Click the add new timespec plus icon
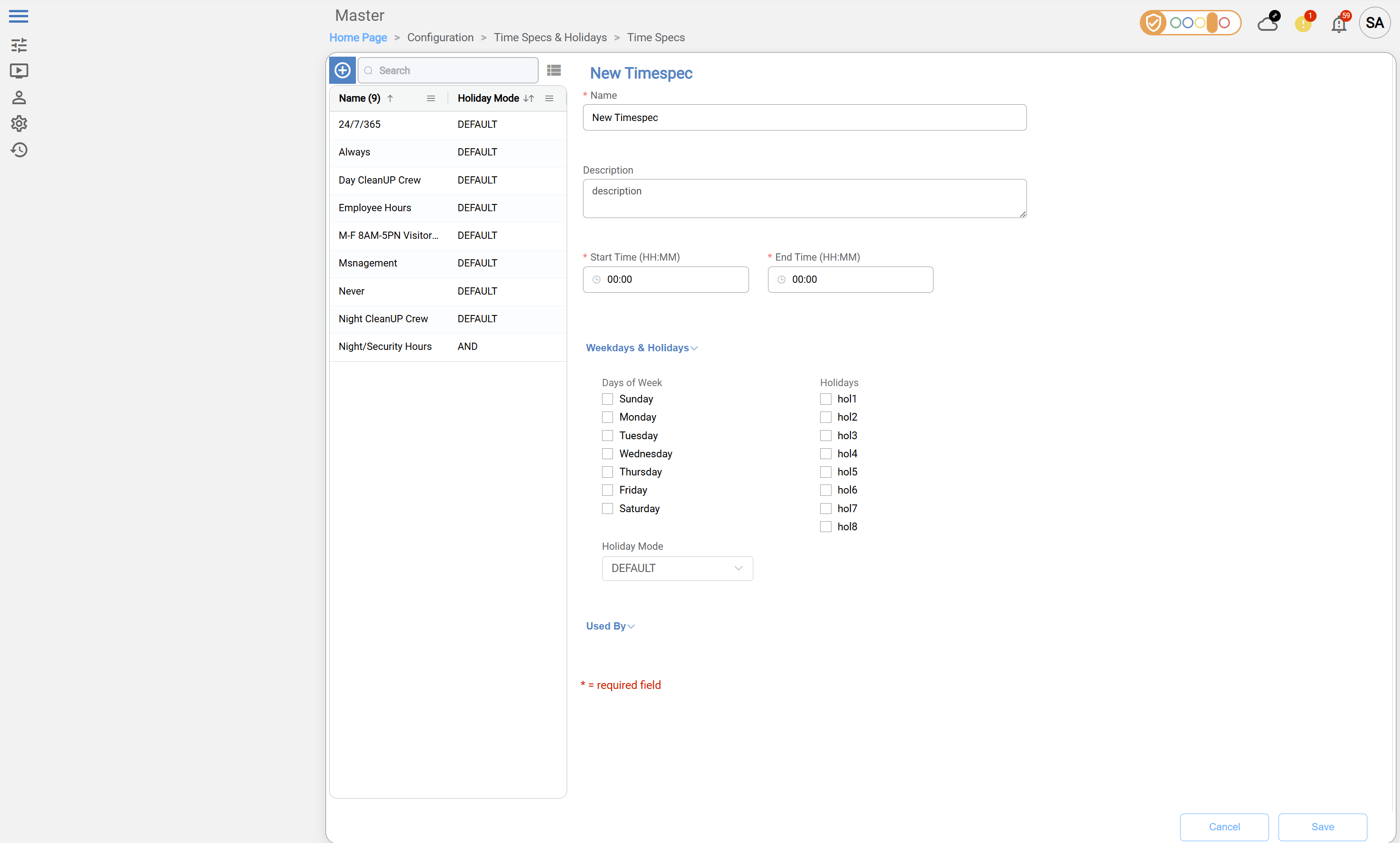The width and height of the screenshot is (1400, 843). click(343, 70)
